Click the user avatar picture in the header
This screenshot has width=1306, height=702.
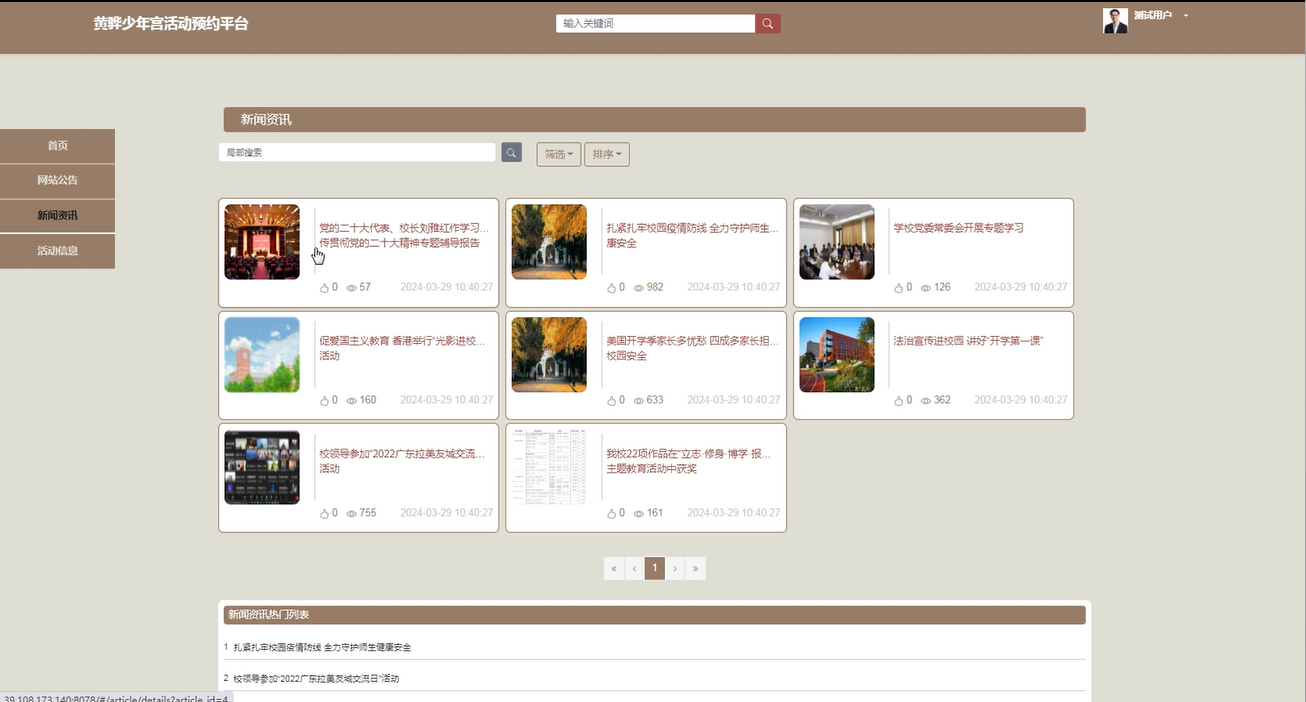click(1115, 21)
